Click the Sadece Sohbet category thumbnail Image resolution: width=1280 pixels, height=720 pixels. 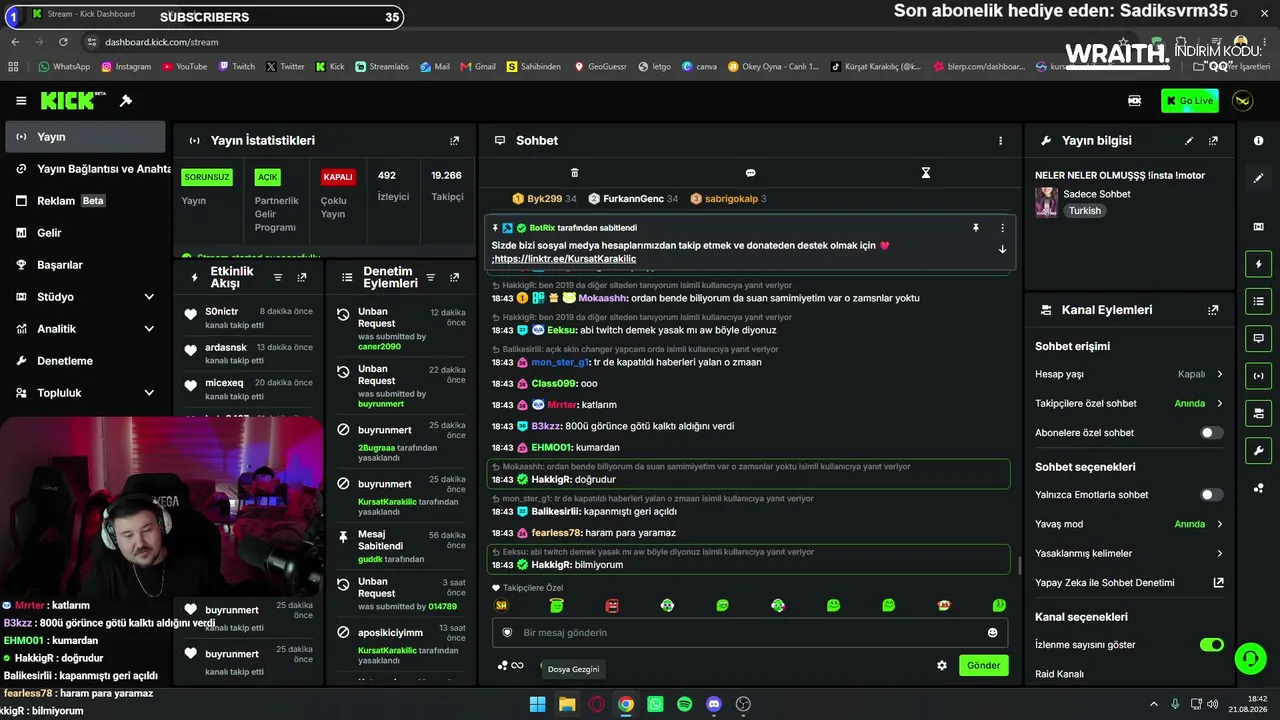[1046, 202]
